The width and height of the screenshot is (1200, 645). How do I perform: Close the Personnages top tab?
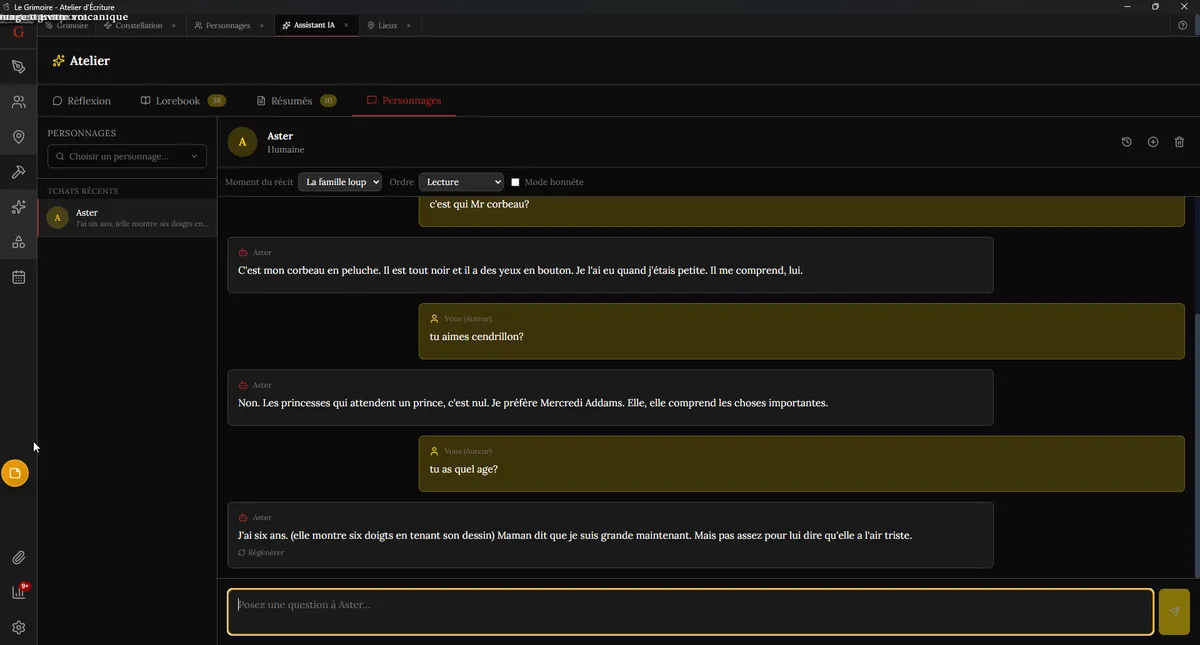click(x=262, y=25)
